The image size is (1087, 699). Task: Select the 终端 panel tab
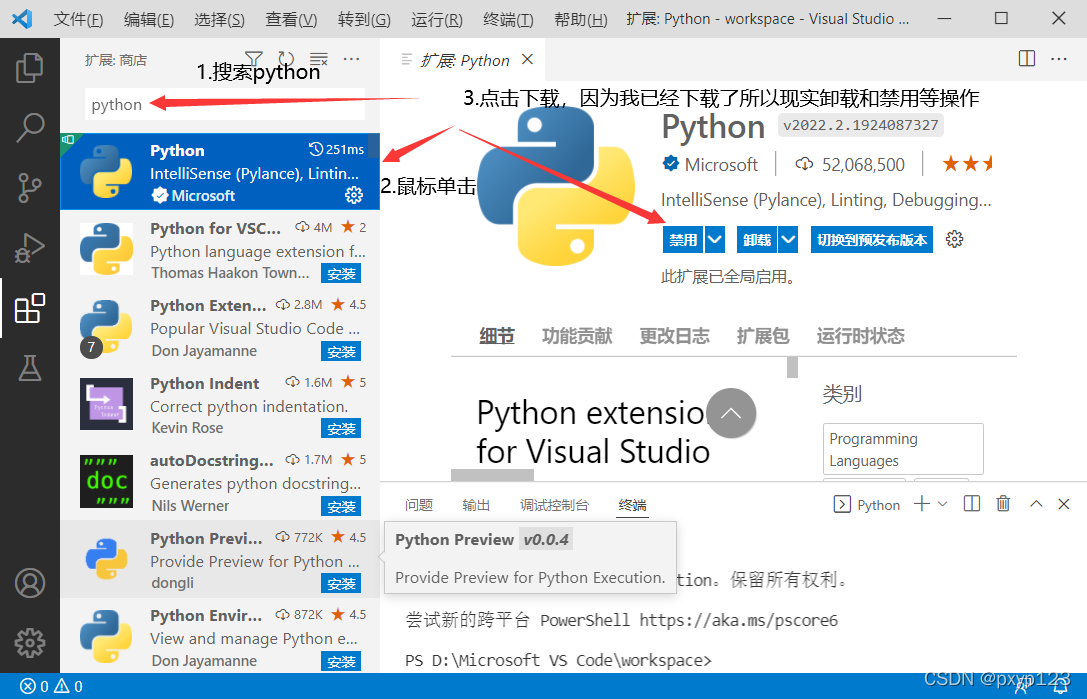632,505
